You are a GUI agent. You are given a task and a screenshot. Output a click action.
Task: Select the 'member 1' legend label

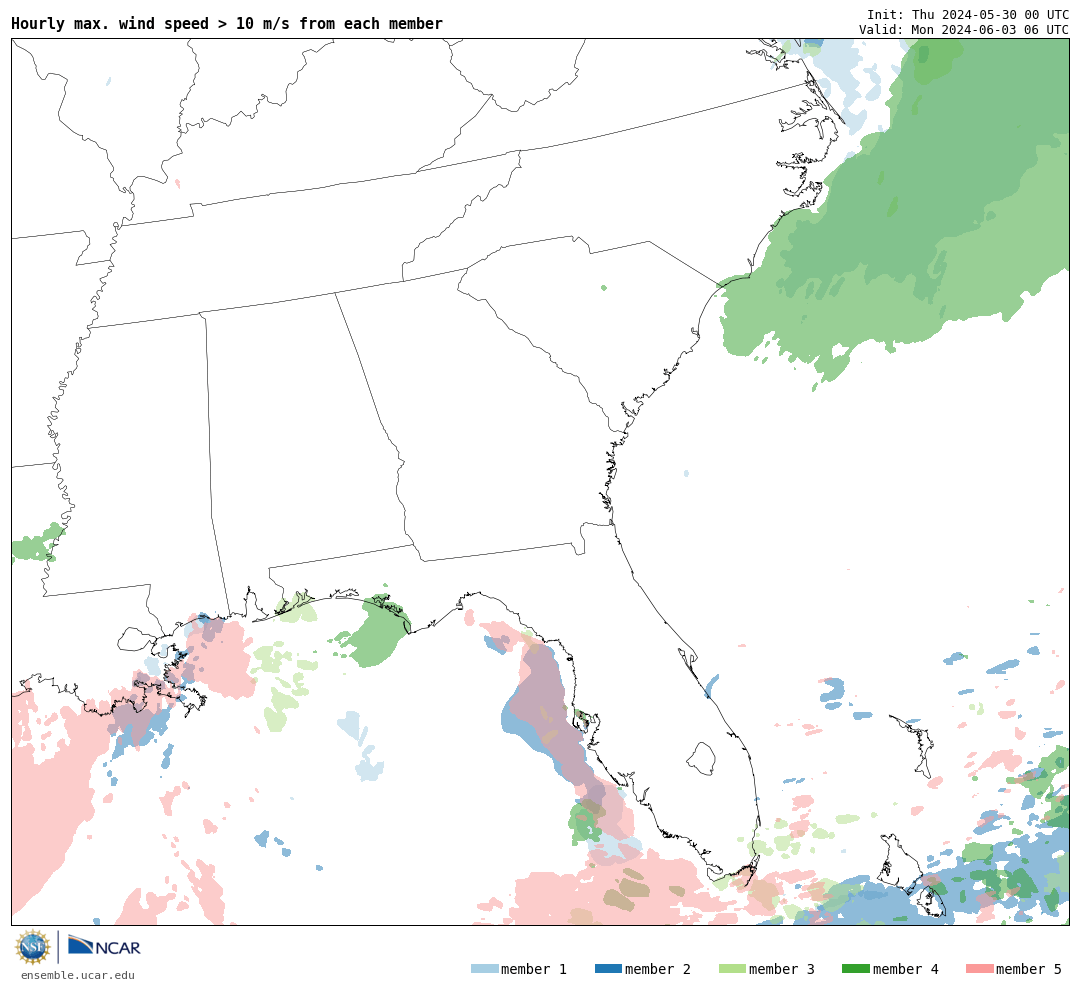pos(534,969)
